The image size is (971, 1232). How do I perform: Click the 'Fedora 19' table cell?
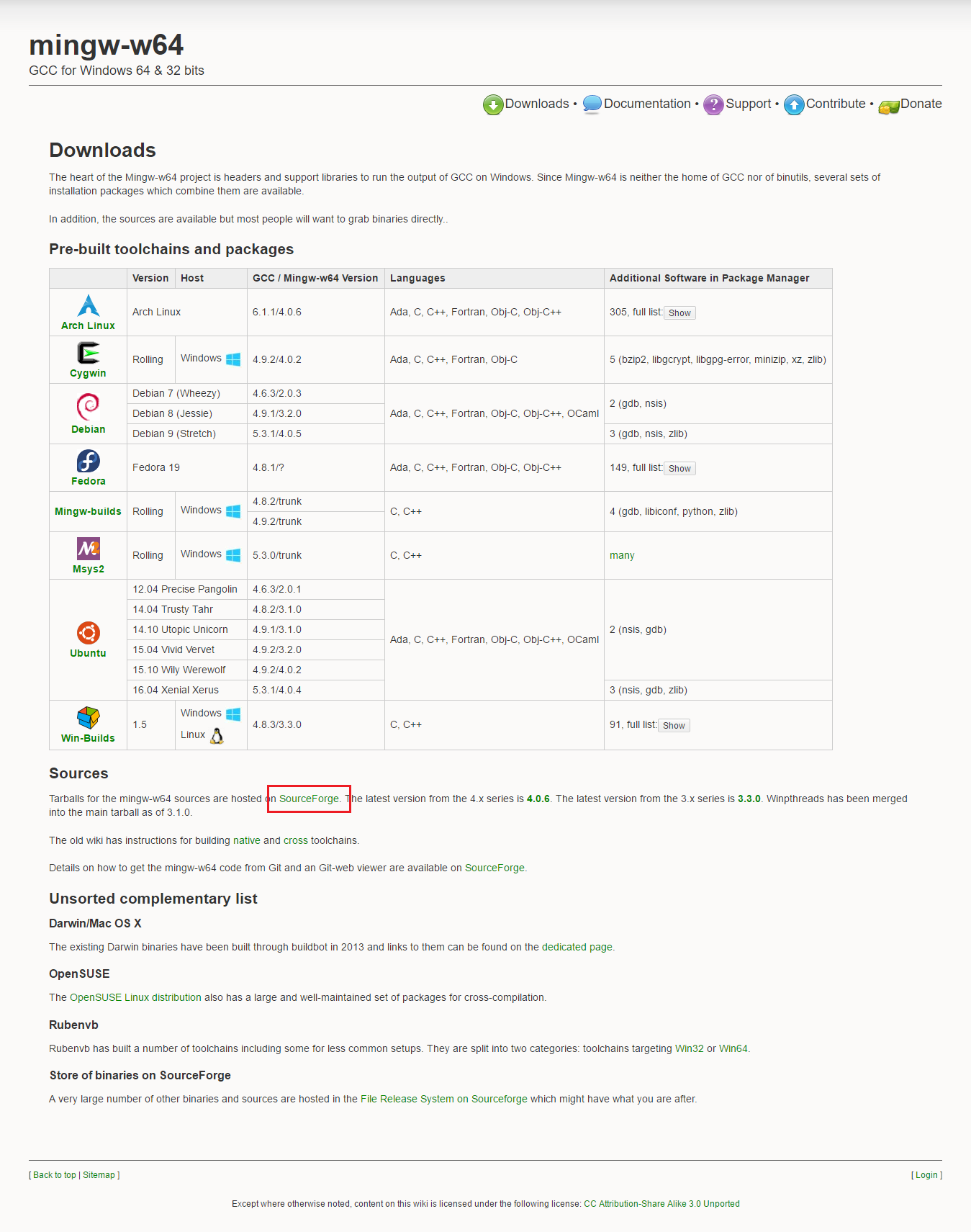click(187, 468)
